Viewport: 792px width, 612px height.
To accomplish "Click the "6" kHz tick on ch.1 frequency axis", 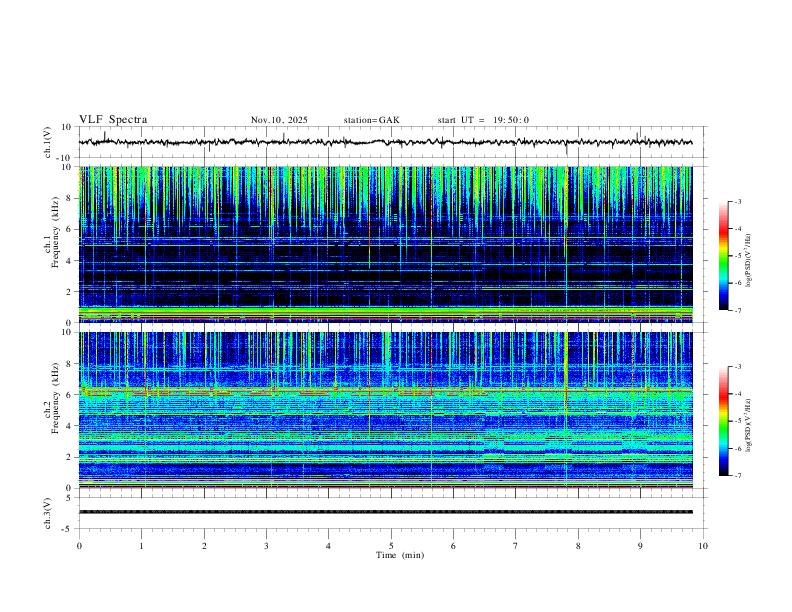I will (x=69, y=229).
